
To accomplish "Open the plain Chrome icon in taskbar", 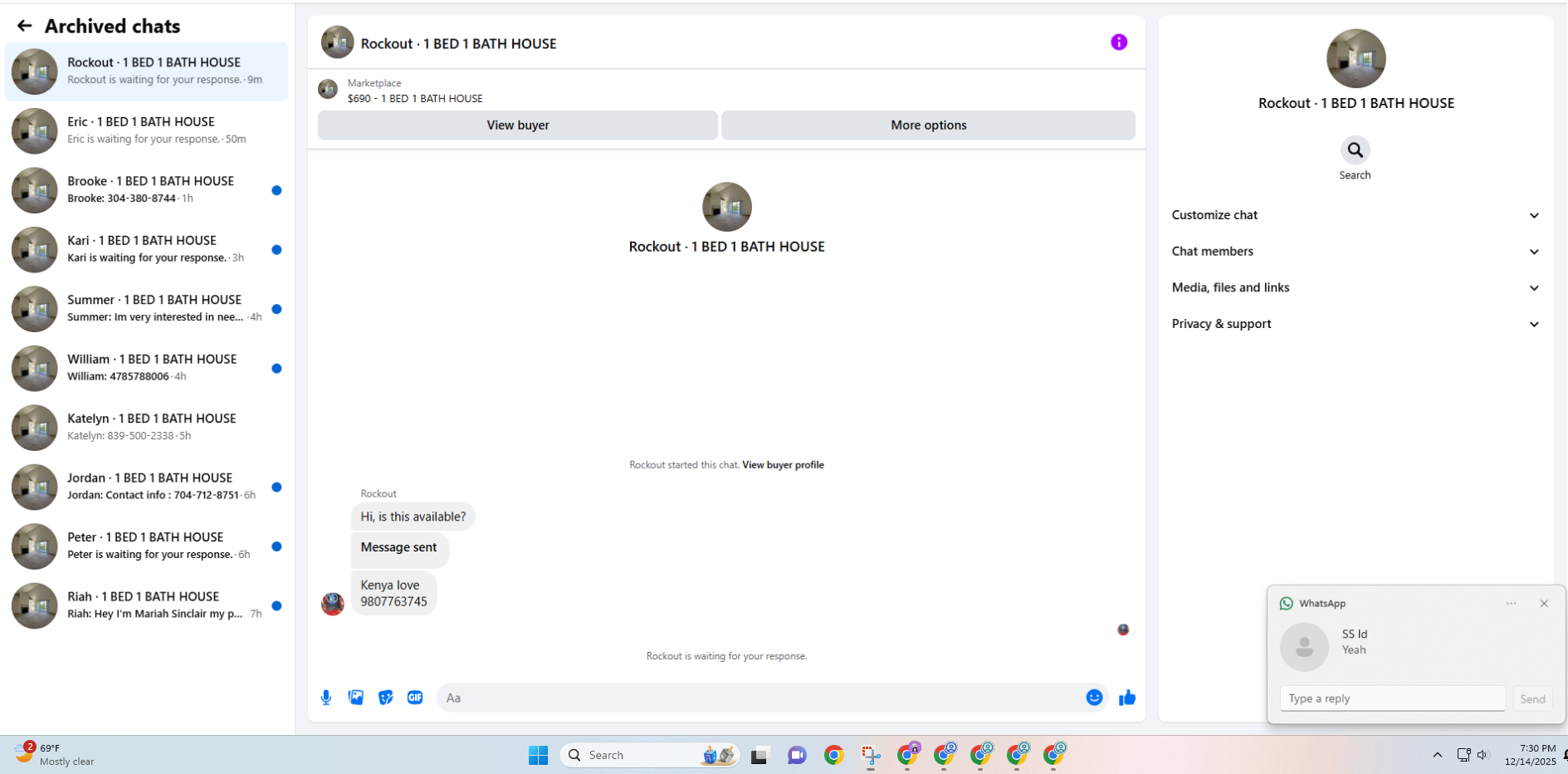I will (833, 756).
